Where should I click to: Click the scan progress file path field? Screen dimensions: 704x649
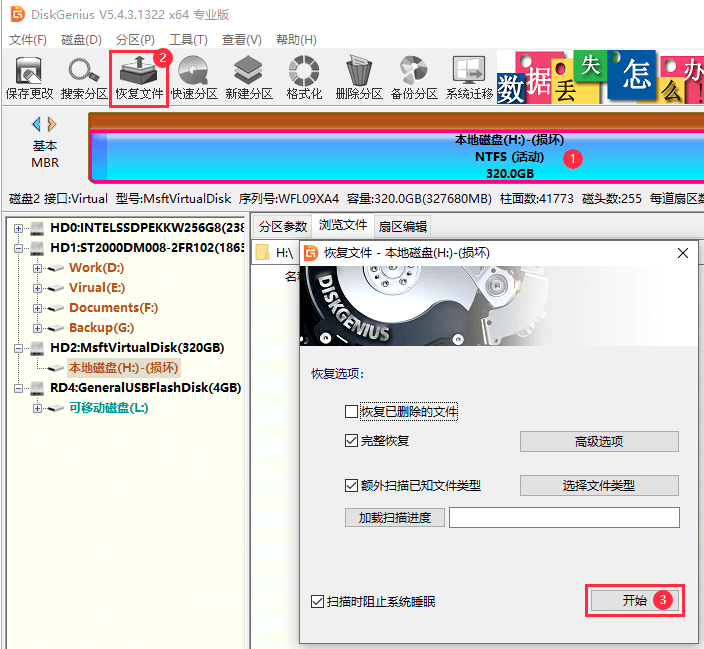tap(564, 517)
